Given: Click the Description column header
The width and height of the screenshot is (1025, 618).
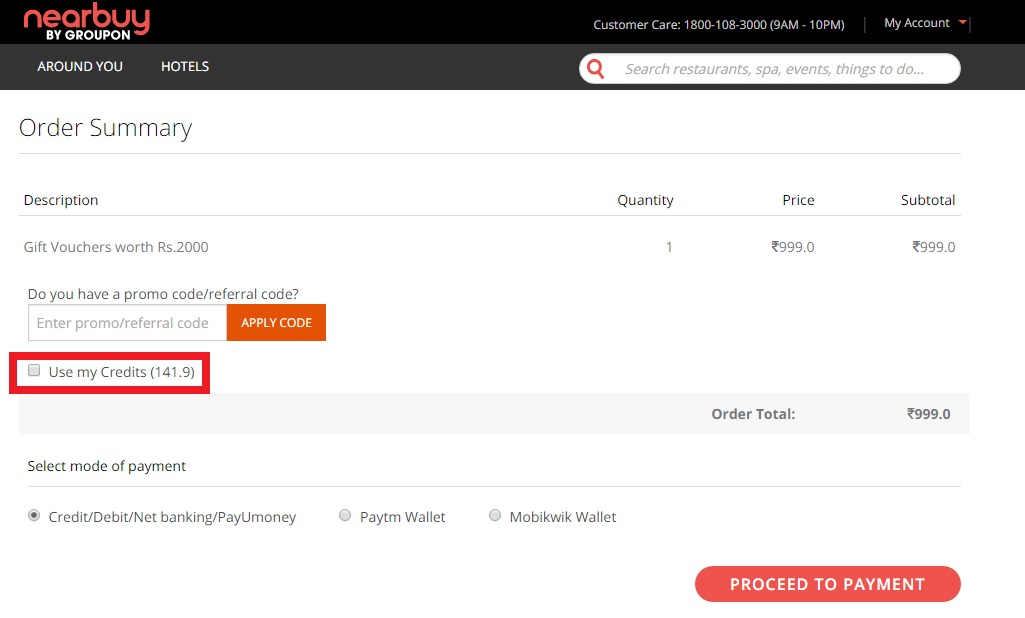Looking at the screenshot, I should 61,200.
